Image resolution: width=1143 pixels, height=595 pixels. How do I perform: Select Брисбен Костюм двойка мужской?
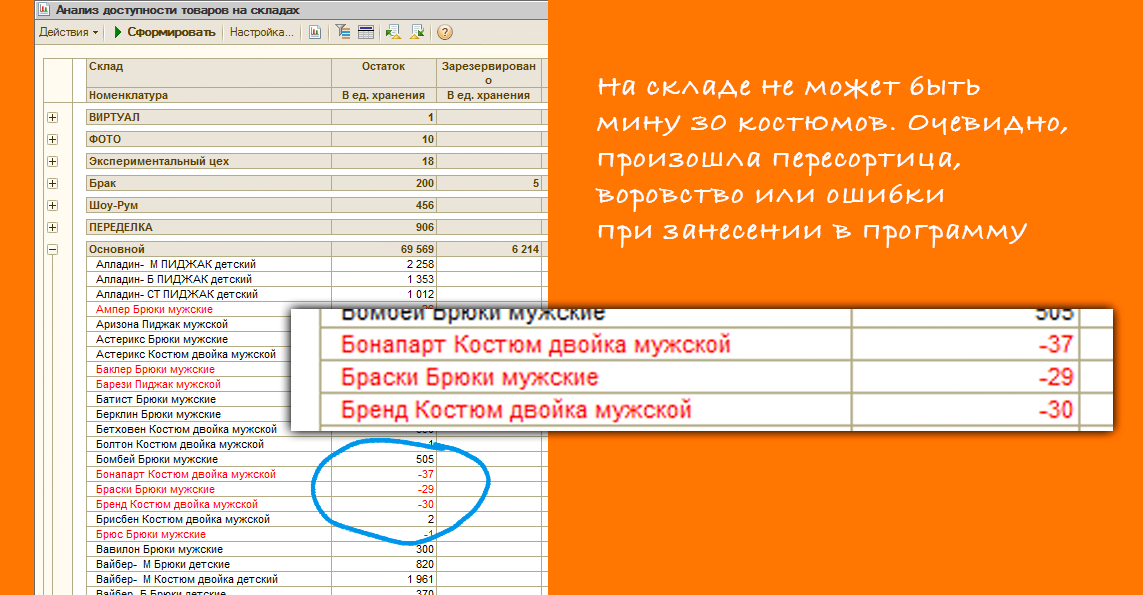(183, 519)
